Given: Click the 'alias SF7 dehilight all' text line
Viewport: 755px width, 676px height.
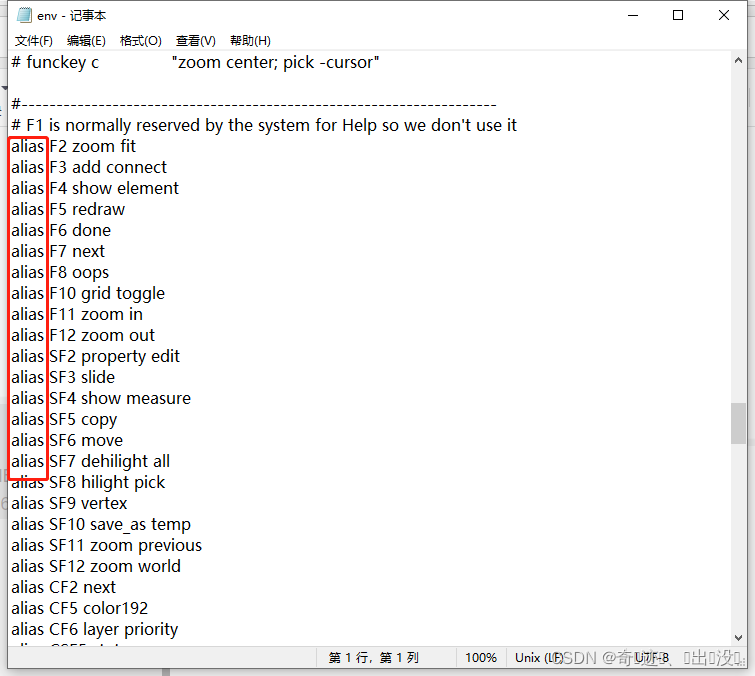Looking at the screenshot, I should click(x=108, y=462).
